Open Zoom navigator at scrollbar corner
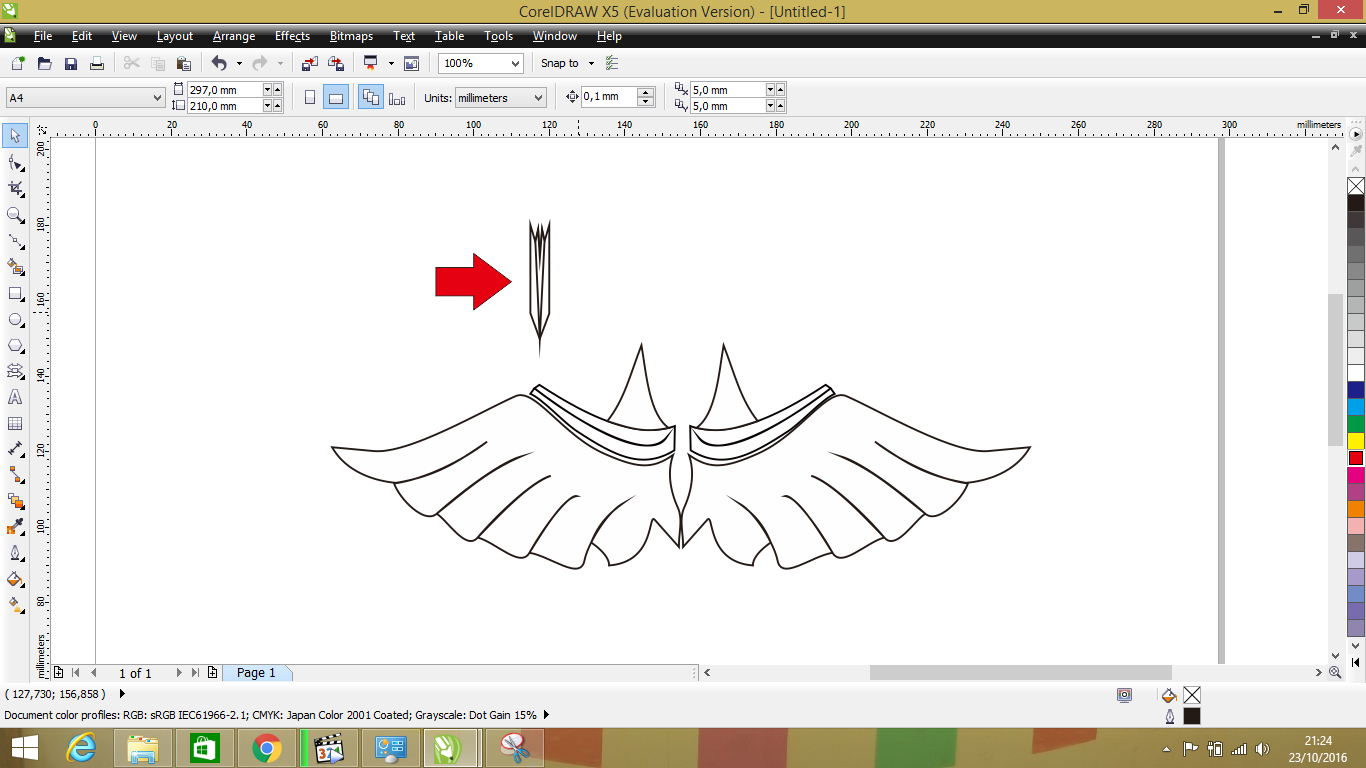1366x768 pixels. pos(1335,673)
